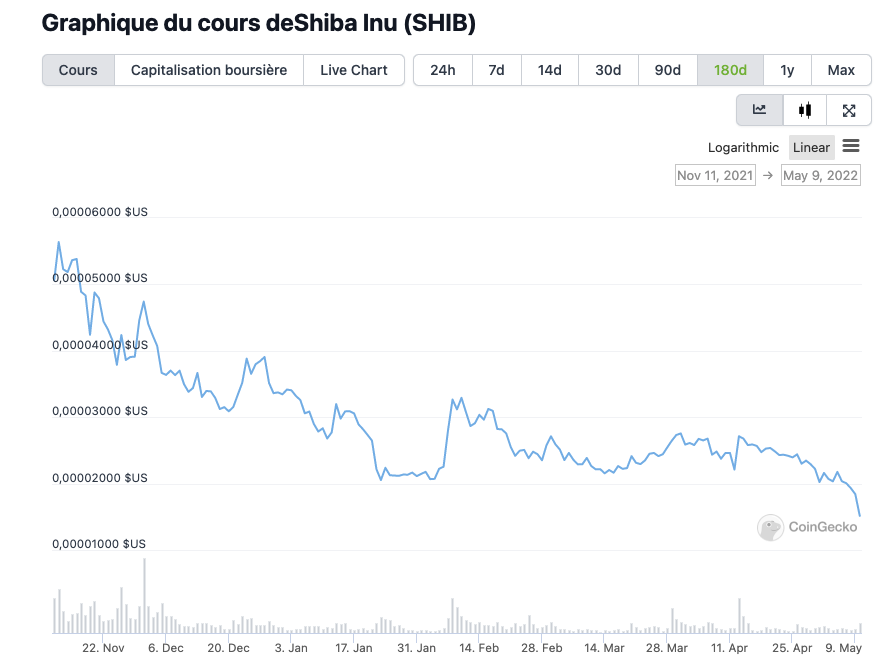Open the Live Chart tab
This screenshot has height=672, width=884.
coord(353,70)
